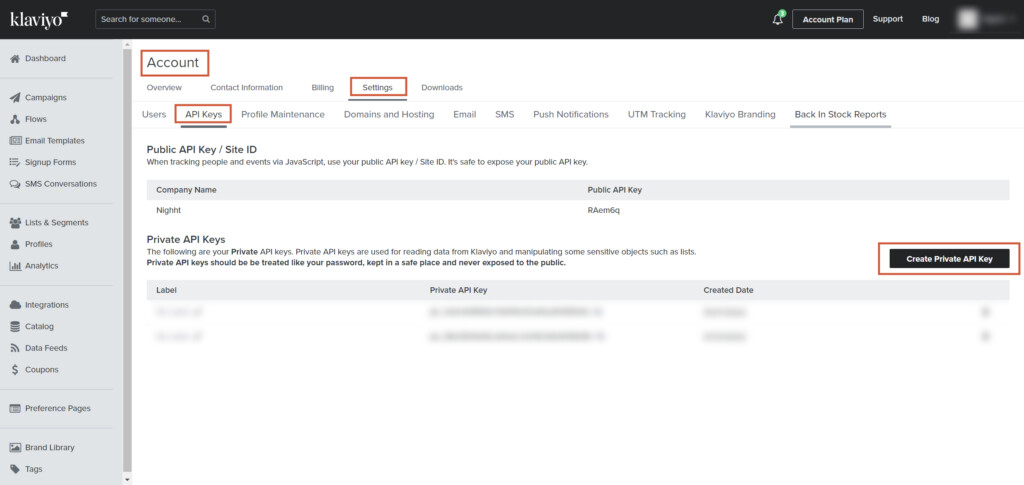The height and width of the screenshot is (485, 1024).
Task: Click the Signup Forms icon
Action: [x=15, y=163]
